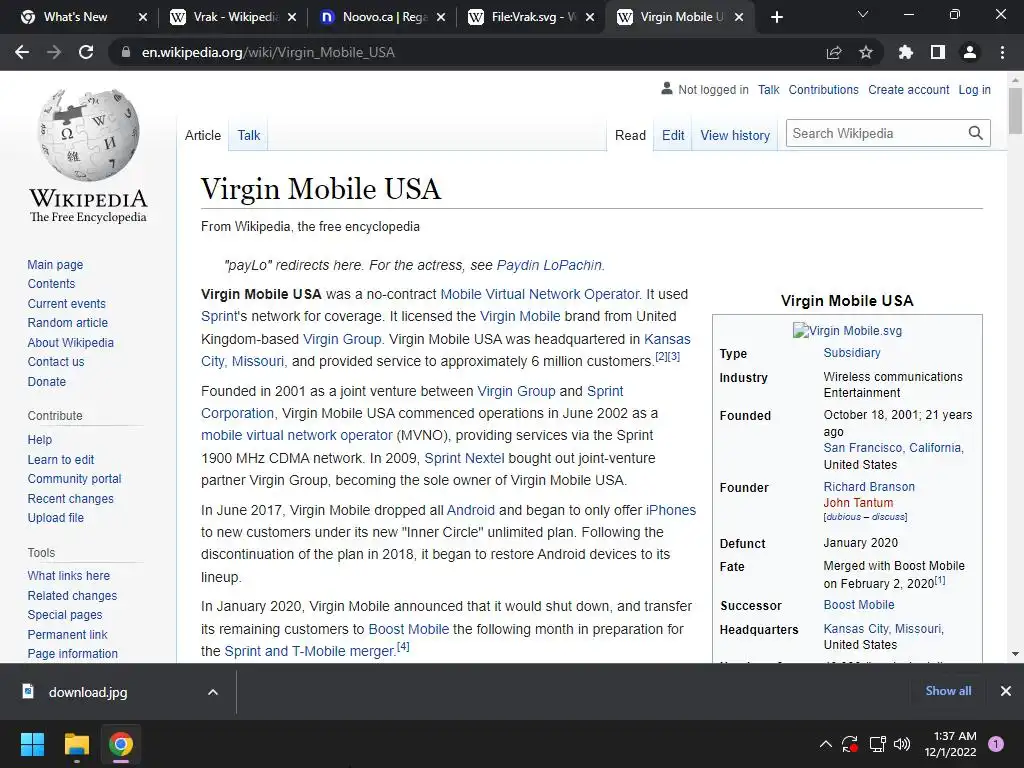Open the tab search dropdown arrow

[x=863, y=14]
